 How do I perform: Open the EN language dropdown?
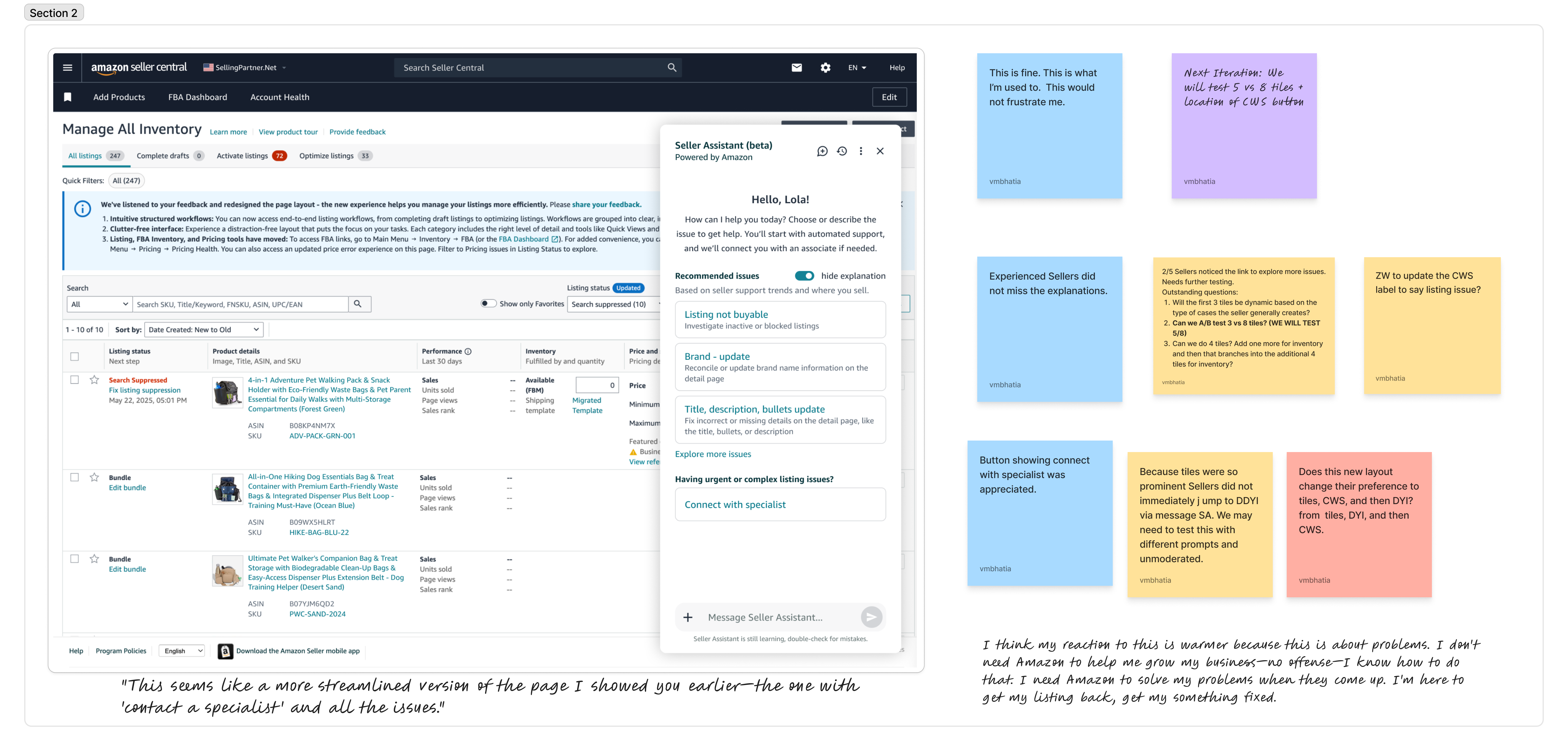point(856,67)
